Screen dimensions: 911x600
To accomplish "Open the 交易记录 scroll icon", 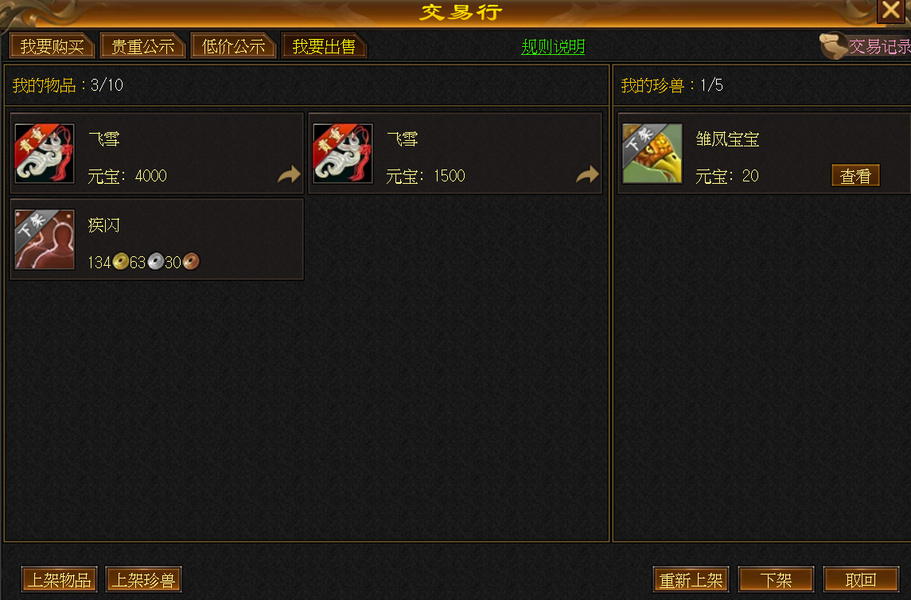I will pyautogui.click(x=834, y=46).
